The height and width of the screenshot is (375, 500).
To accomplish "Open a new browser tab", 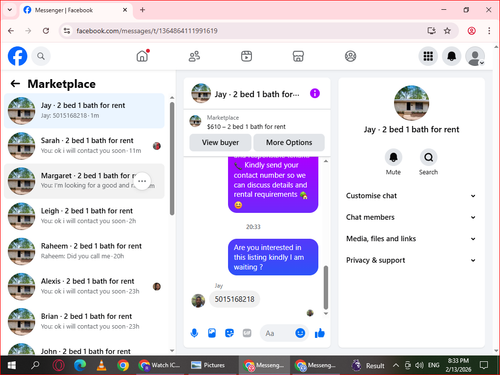I will coord(142,10).
